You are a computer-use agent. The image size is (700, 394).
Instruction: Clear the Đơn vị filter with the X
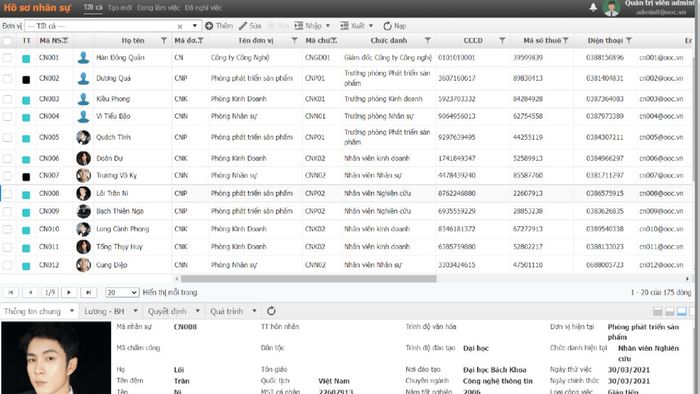179,26
